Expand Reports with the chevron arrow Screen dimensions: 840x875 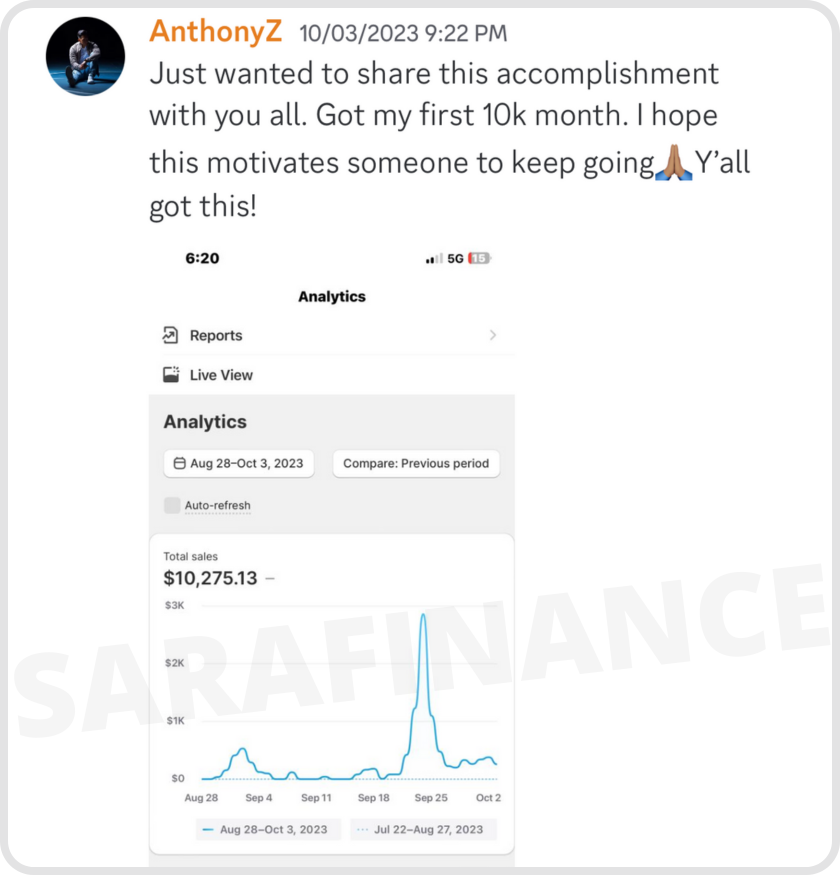tap(493, 336)
